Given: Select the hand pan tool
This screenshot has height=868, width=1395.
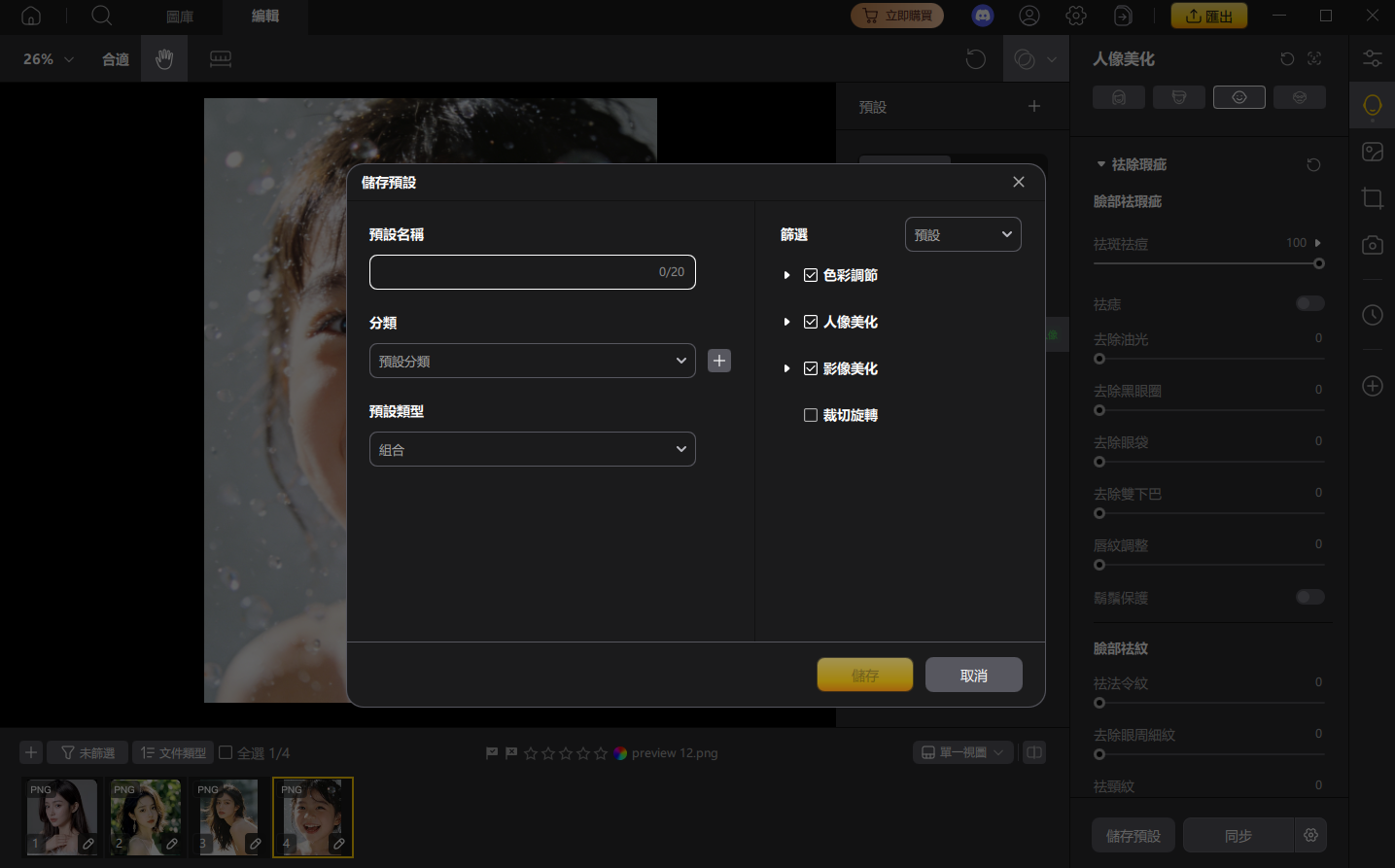Looking at the screenshot, I should click(x=164, y=59).
